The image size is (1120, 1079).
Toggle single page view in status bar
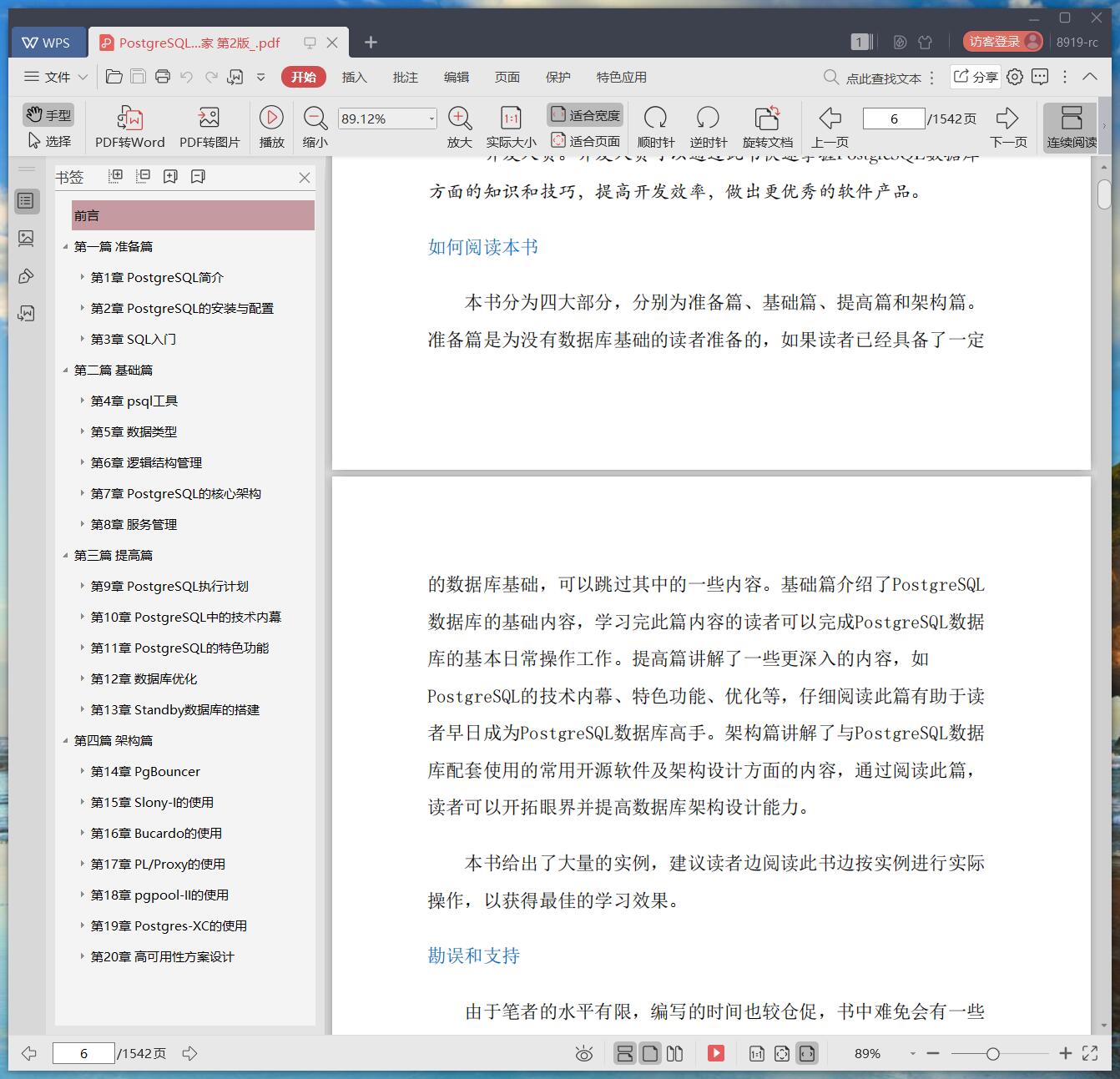tap(650, 1053)
